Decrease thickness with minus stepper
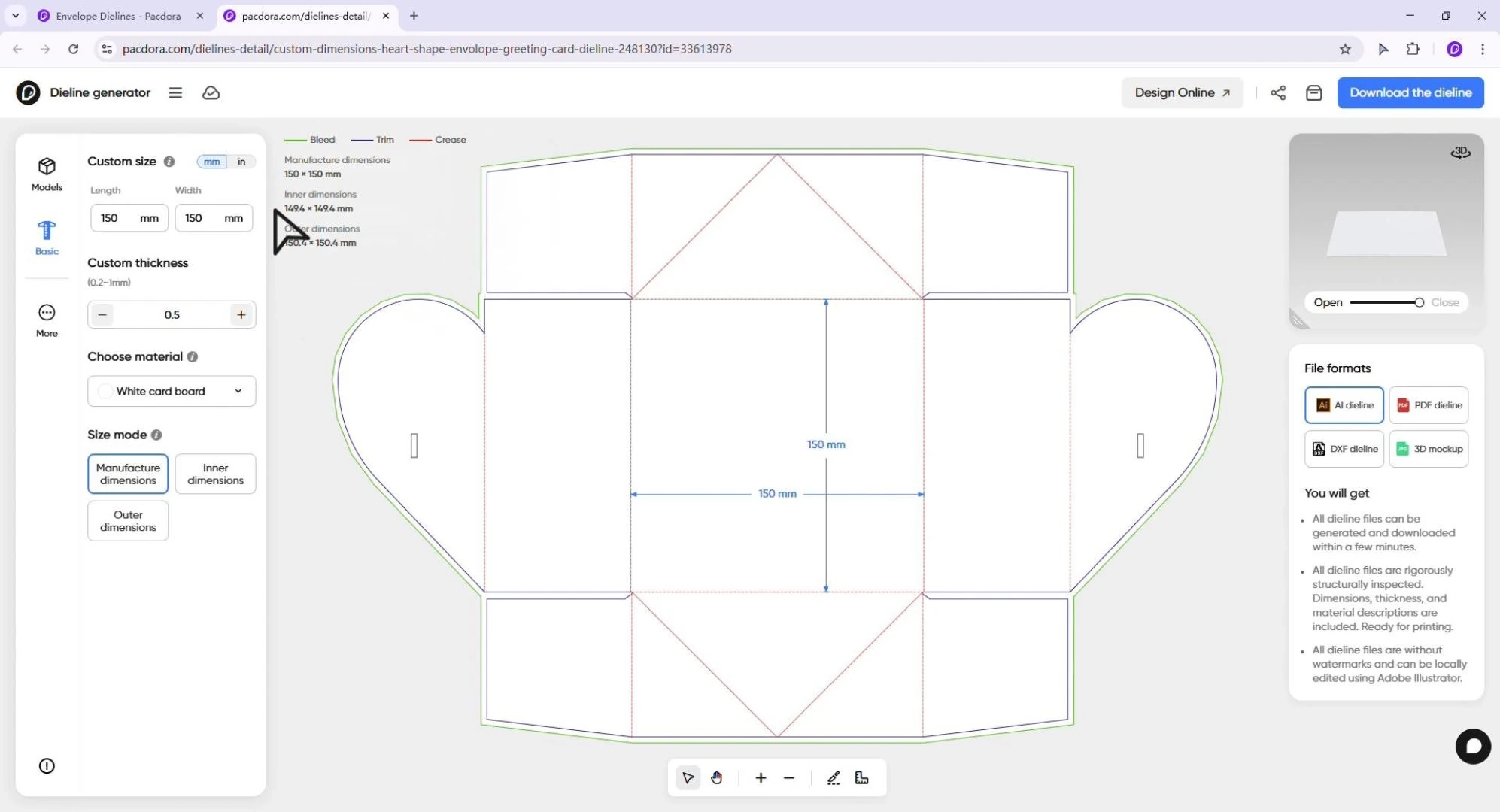Viewport: 1500px width, 812px height. (102, 315)
